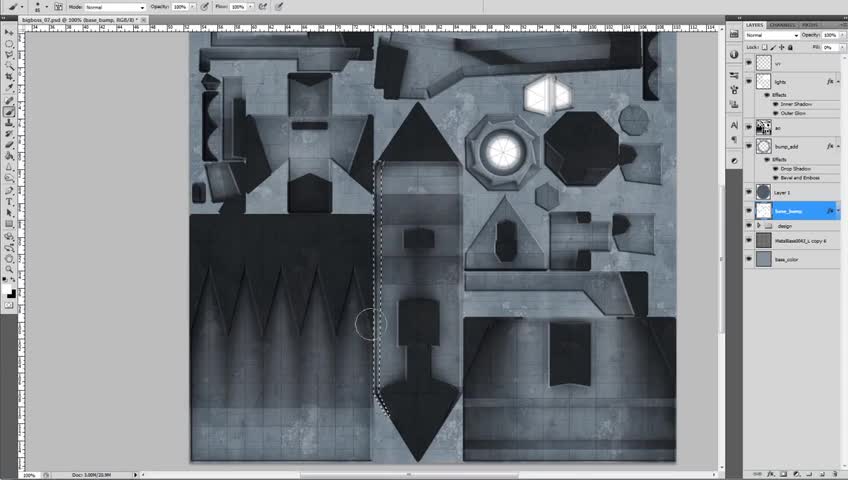Switch to the Layers tab
The width and height of the screenshot is (848, 480).
pyautogui.click(x=754, y=25)
